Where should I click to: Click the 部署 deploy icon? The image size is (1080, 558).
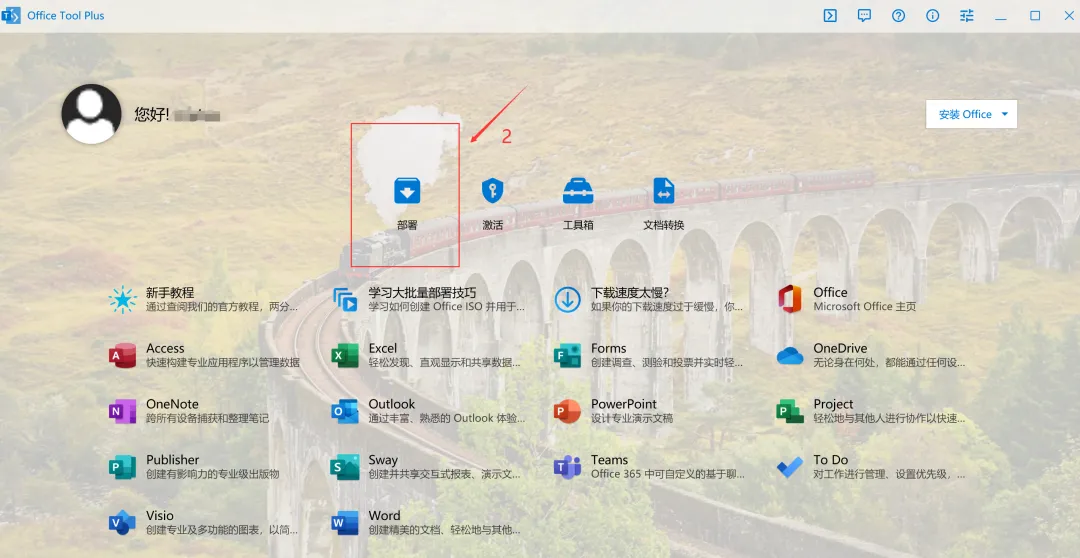click(x=407, y=190)
